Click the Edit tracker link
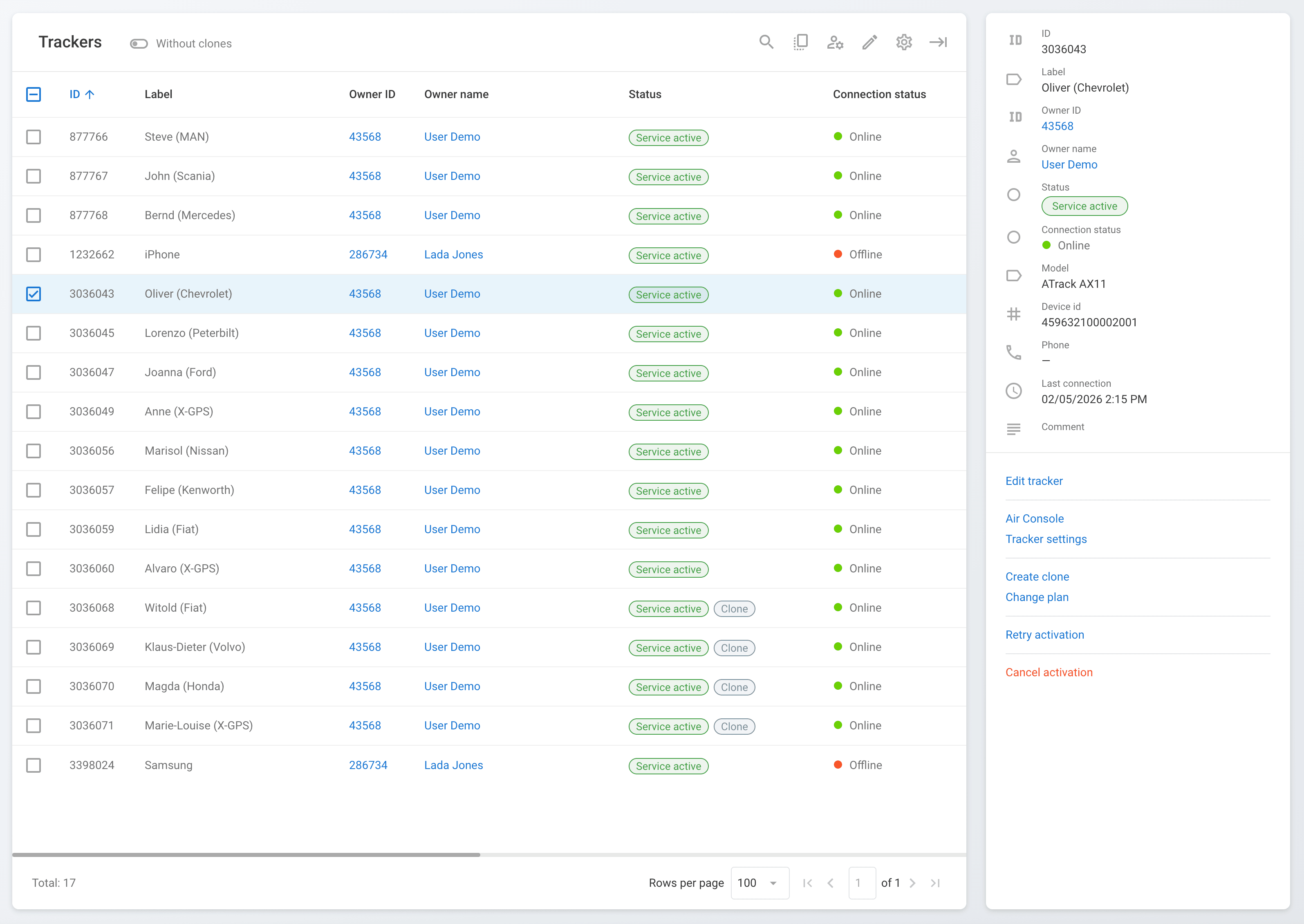1304x924 pixels. (1034, 481)
